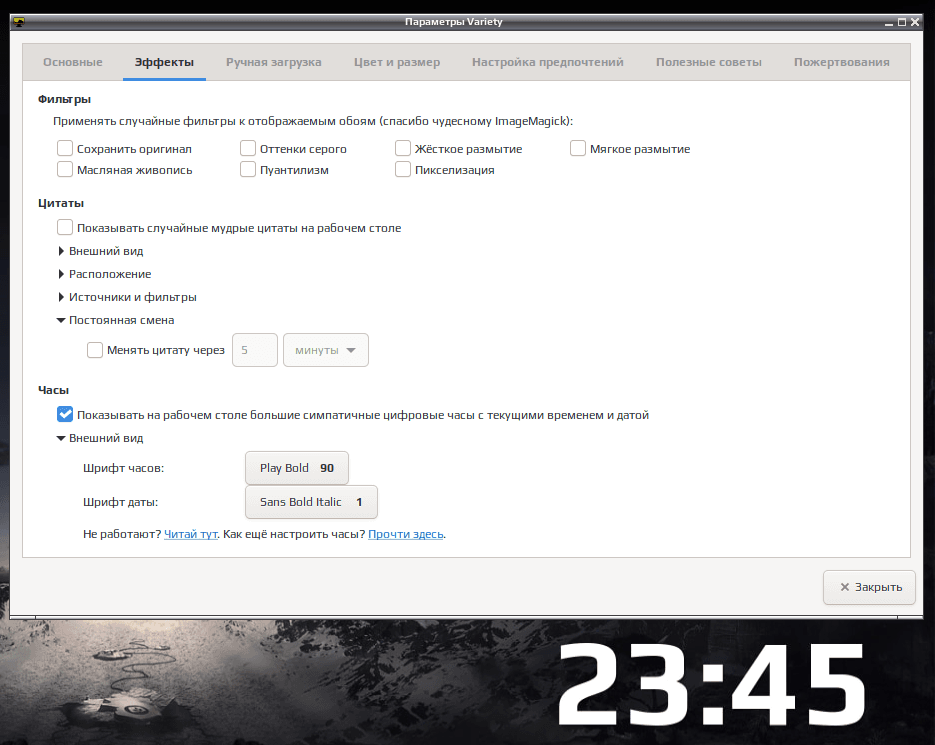This screenshot has width=935, height=745.
Task: Follow the Читай тут link
Action: point(190,534)
